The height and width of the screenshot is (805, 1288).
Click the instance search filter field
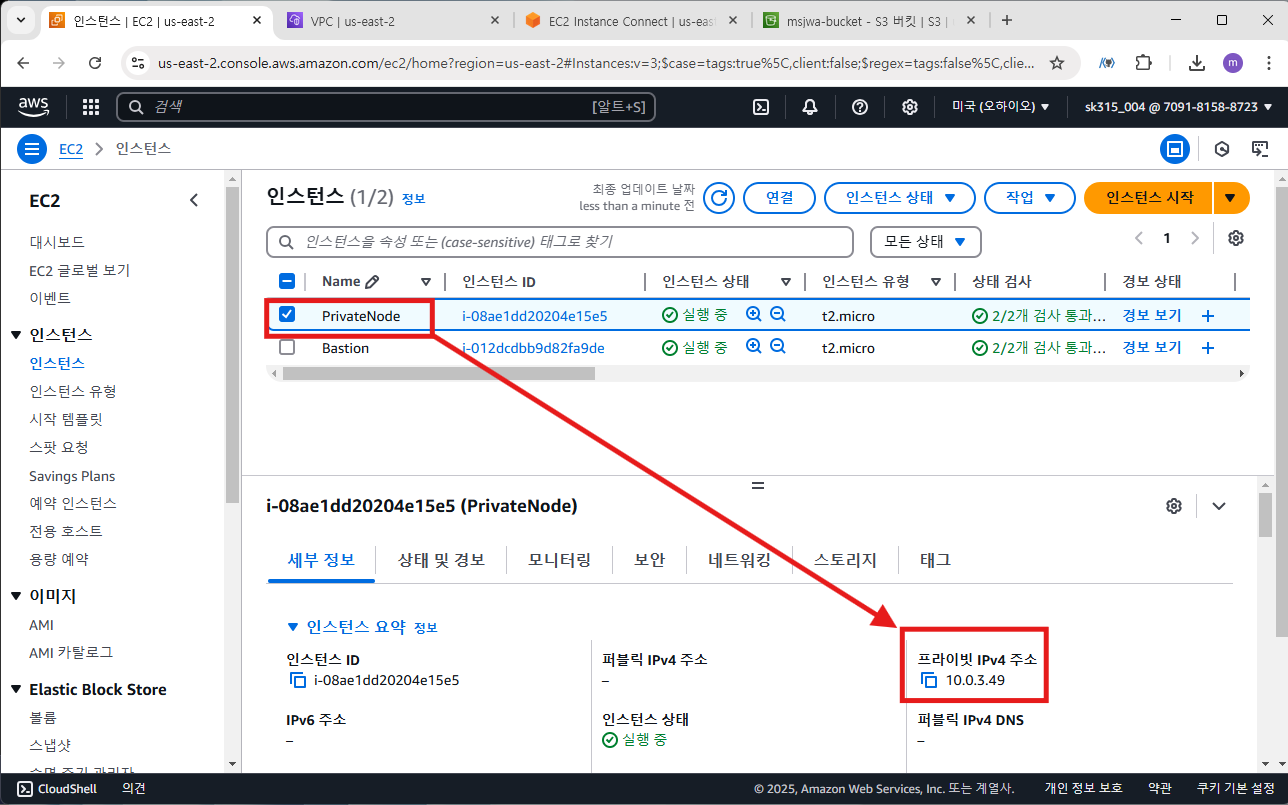(560, 242)
